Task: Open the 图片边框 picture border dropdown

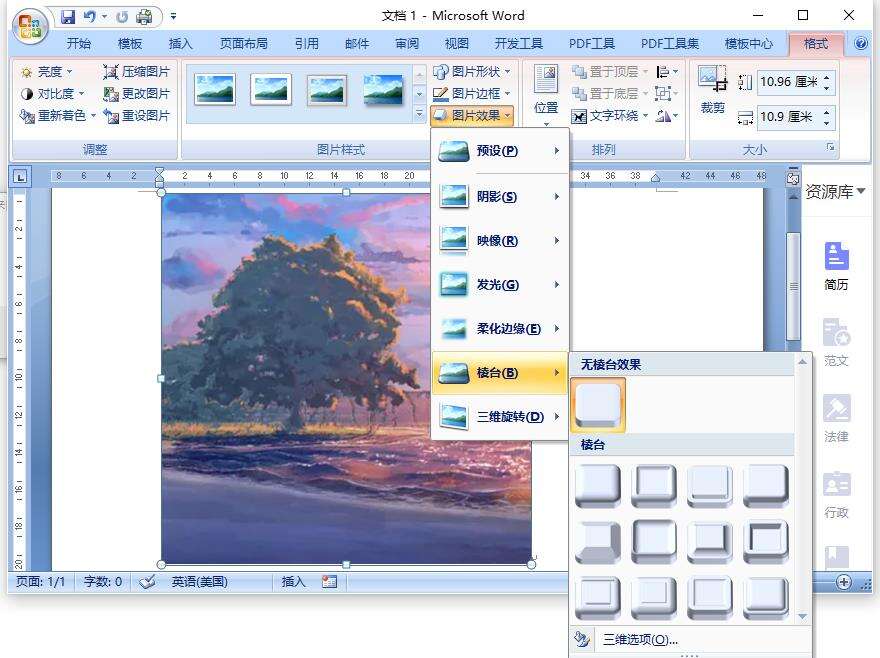Action: (472, 93)
